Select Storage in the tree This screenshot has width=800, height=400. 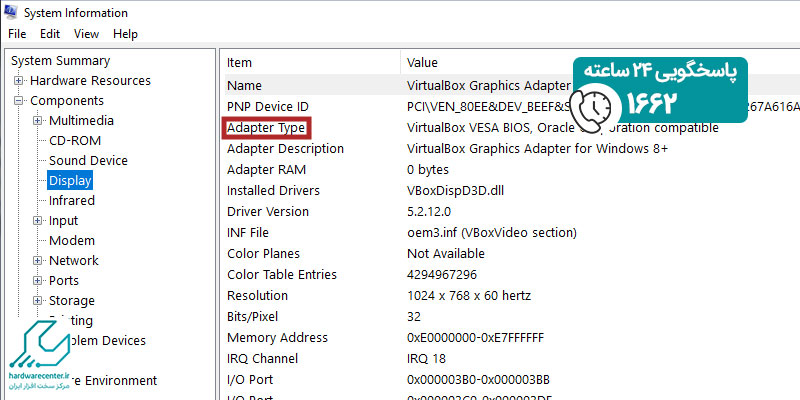pyautogui.click(x=72, y=301)
